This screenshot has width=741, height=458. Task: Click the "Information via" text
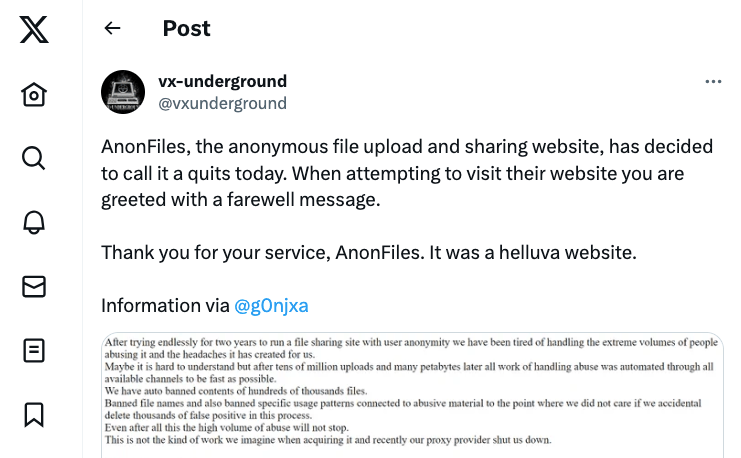tap(165, 306)
